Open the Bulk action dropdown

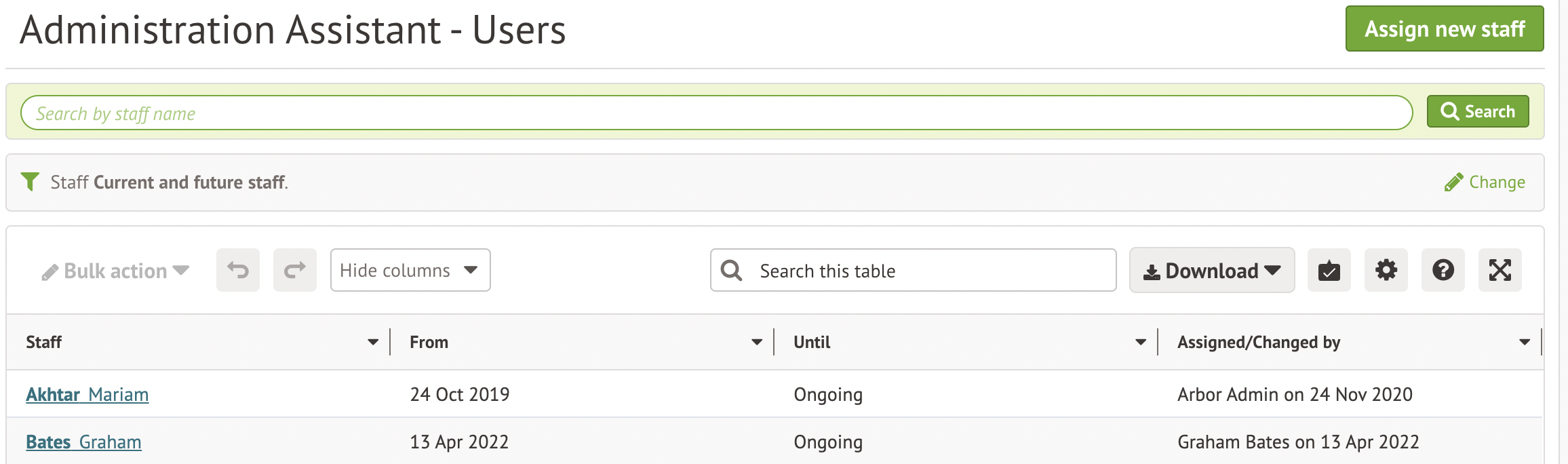(115, 271)
